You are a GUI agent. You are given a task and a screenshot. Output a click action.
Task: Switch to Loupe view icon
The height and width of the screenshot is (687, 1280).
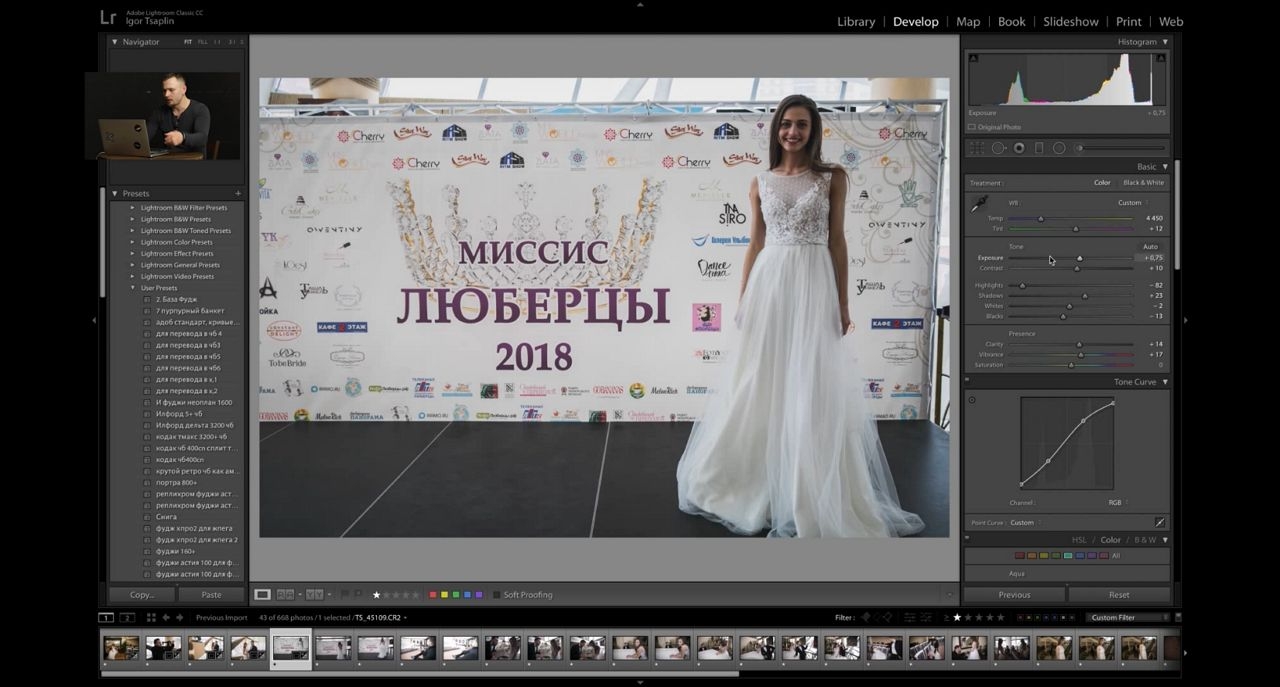(x=262, y=594)
